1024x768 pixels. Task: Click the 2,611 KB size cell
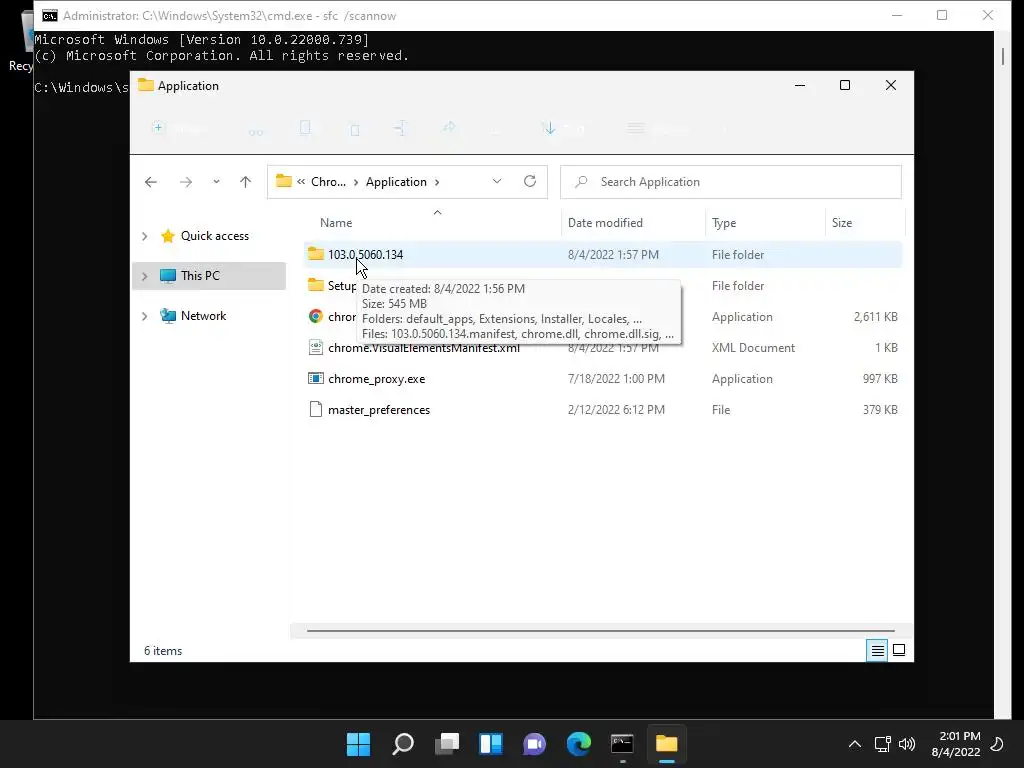pyautogui.click(x=875, y=317)
